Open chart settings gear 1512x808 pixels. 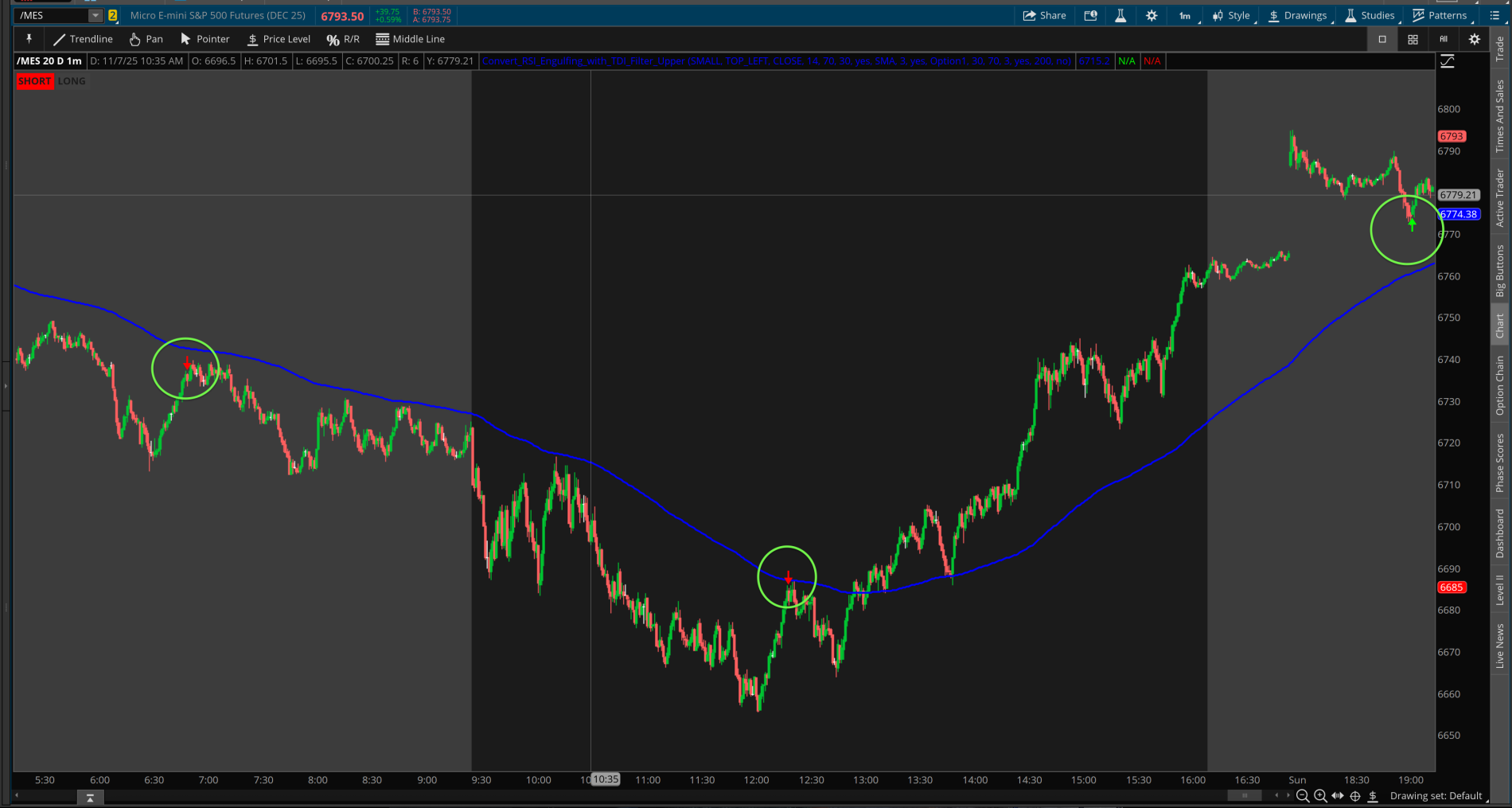(x=1152, y=14)
